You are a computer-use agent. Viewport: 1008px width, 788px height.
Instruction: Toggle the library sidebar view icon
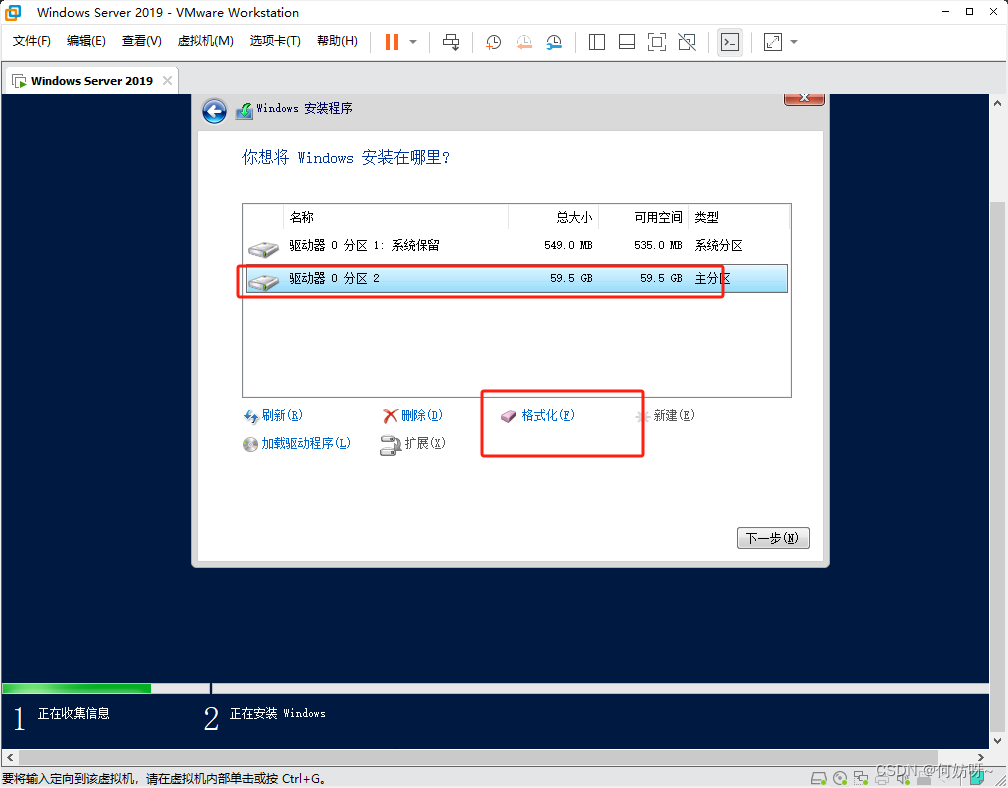click(x=597, y=42)
